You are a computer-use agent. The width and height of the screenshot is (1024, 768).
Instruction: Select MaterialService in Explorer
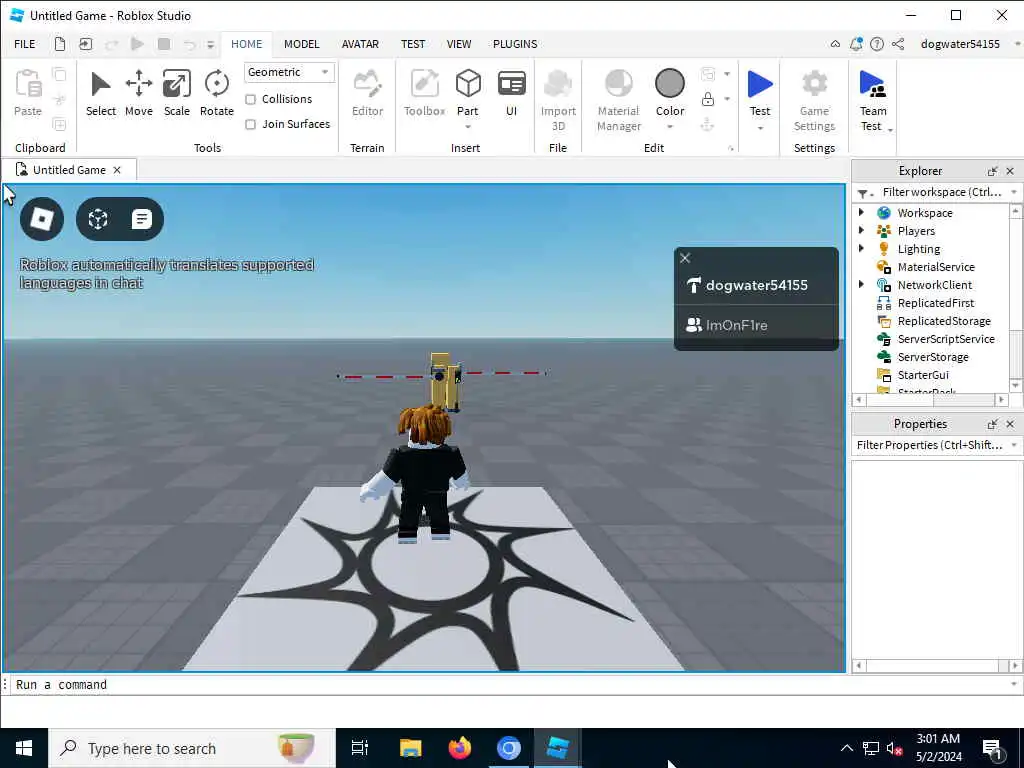point(935,266)
